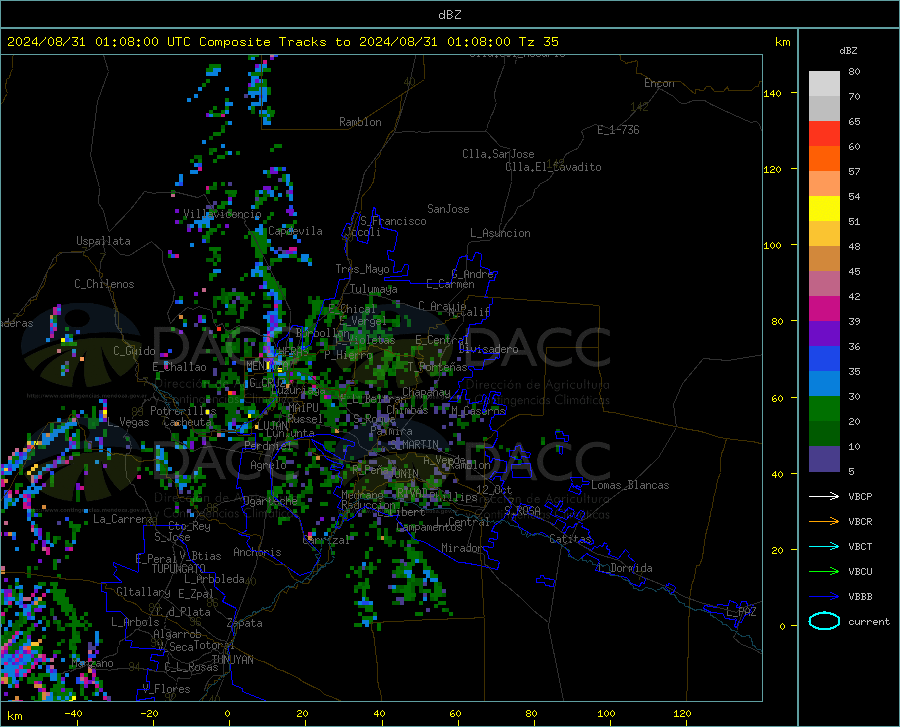Image resolution: width=900 pixels, height=727 pixels.
Task: Click the Capdevila map label
Action: coord(295,231)
